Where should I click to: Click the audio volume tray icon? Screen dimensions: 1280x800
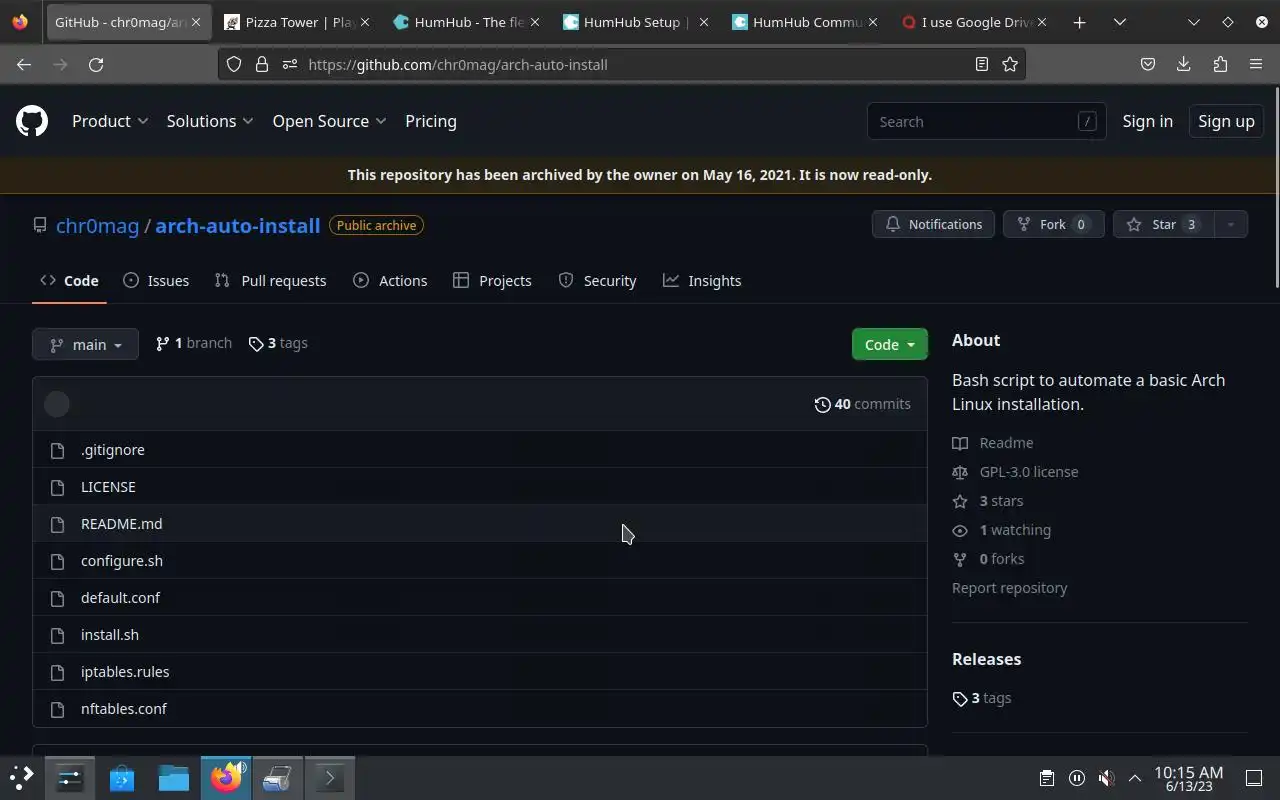pos(1106,778)
